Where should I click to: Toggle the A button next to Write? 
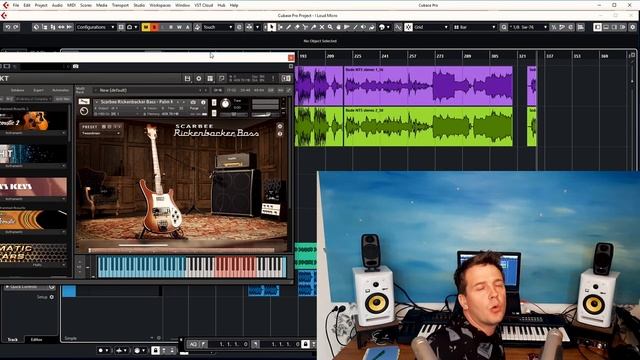click(187, 27)
